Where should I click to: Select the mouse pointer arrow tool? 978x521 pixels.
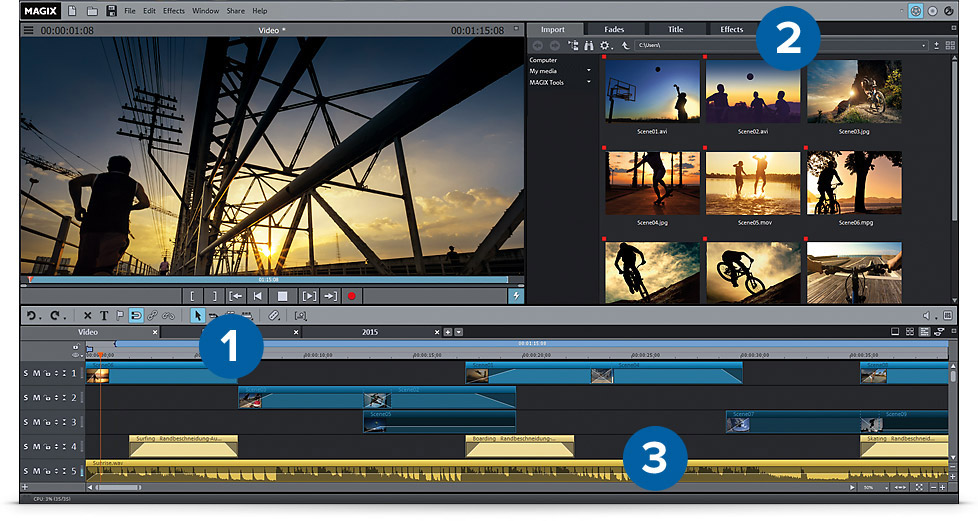(x=198, y=316)
